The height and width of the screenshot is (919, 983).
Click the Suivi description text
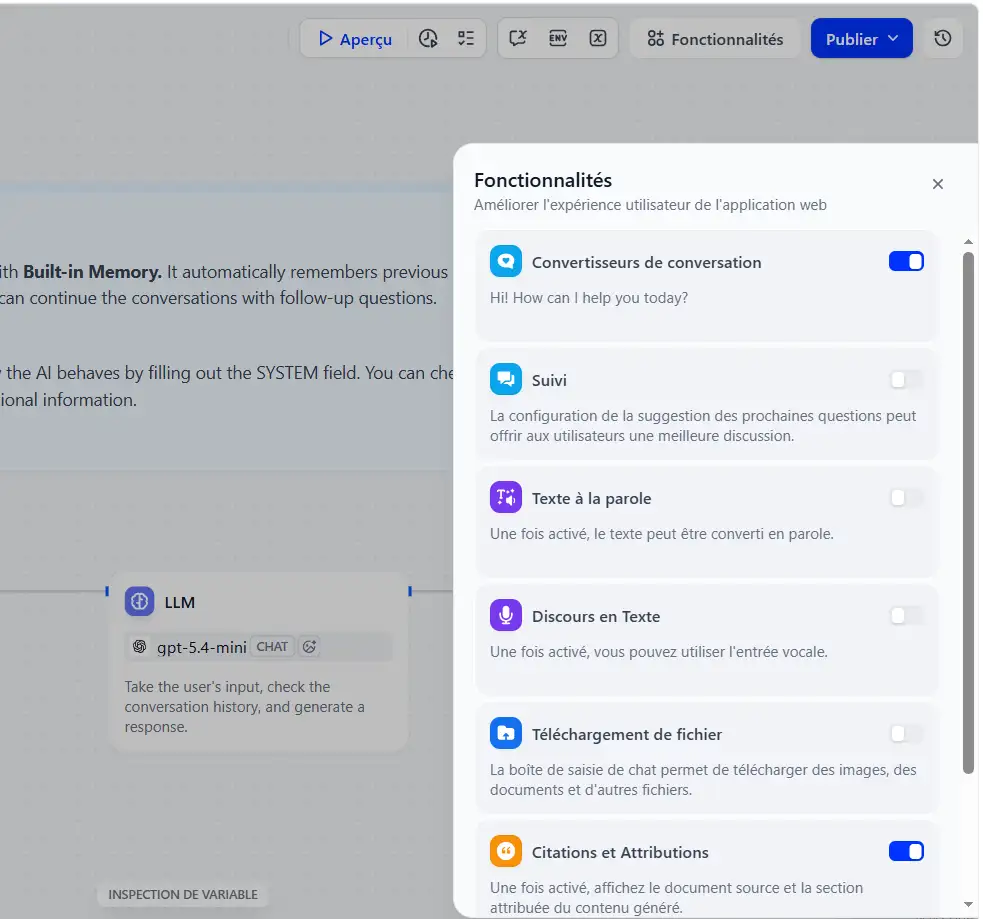pos(703,426)
